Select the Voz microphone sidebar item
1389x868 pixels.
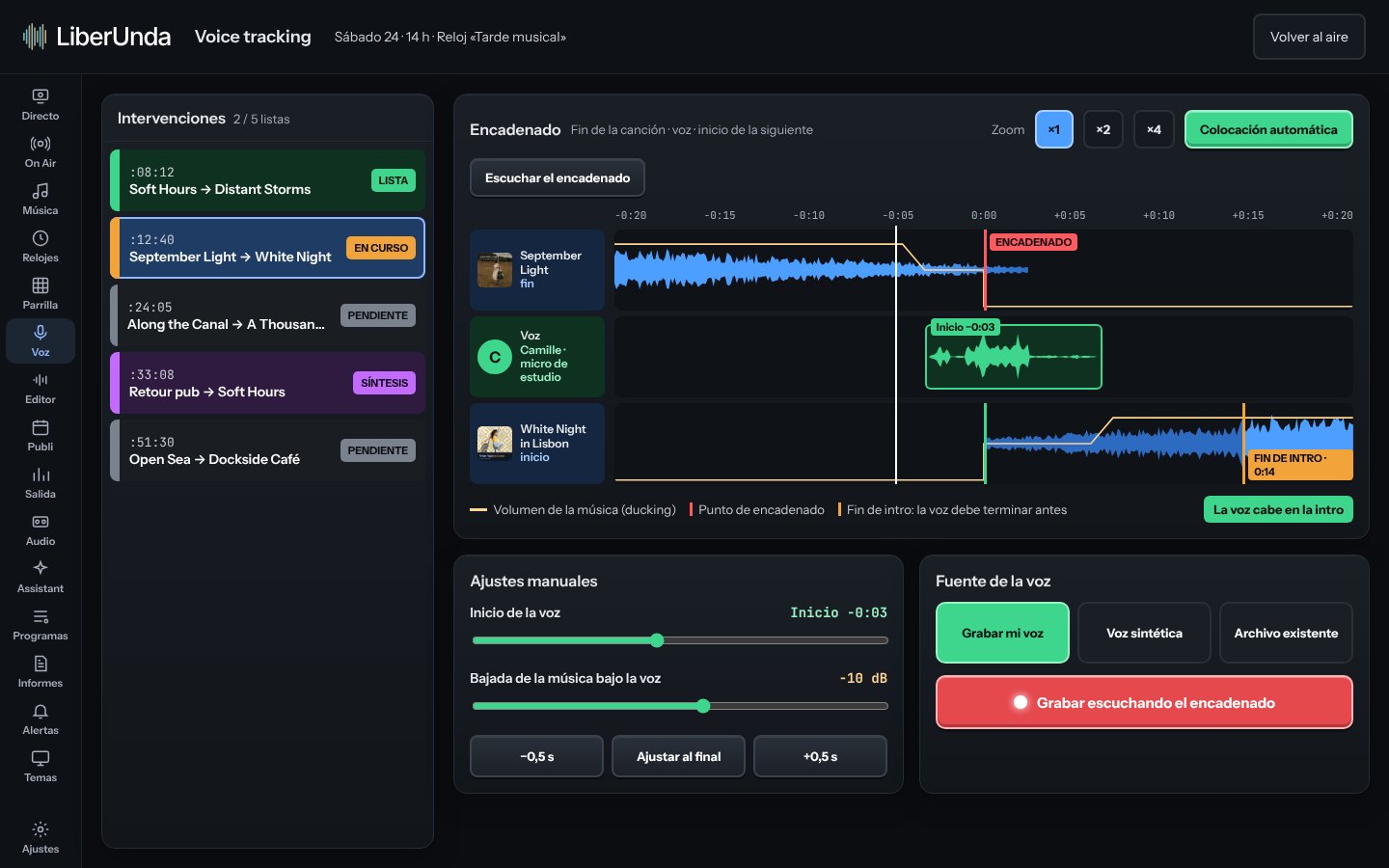(x=41, y=341)
